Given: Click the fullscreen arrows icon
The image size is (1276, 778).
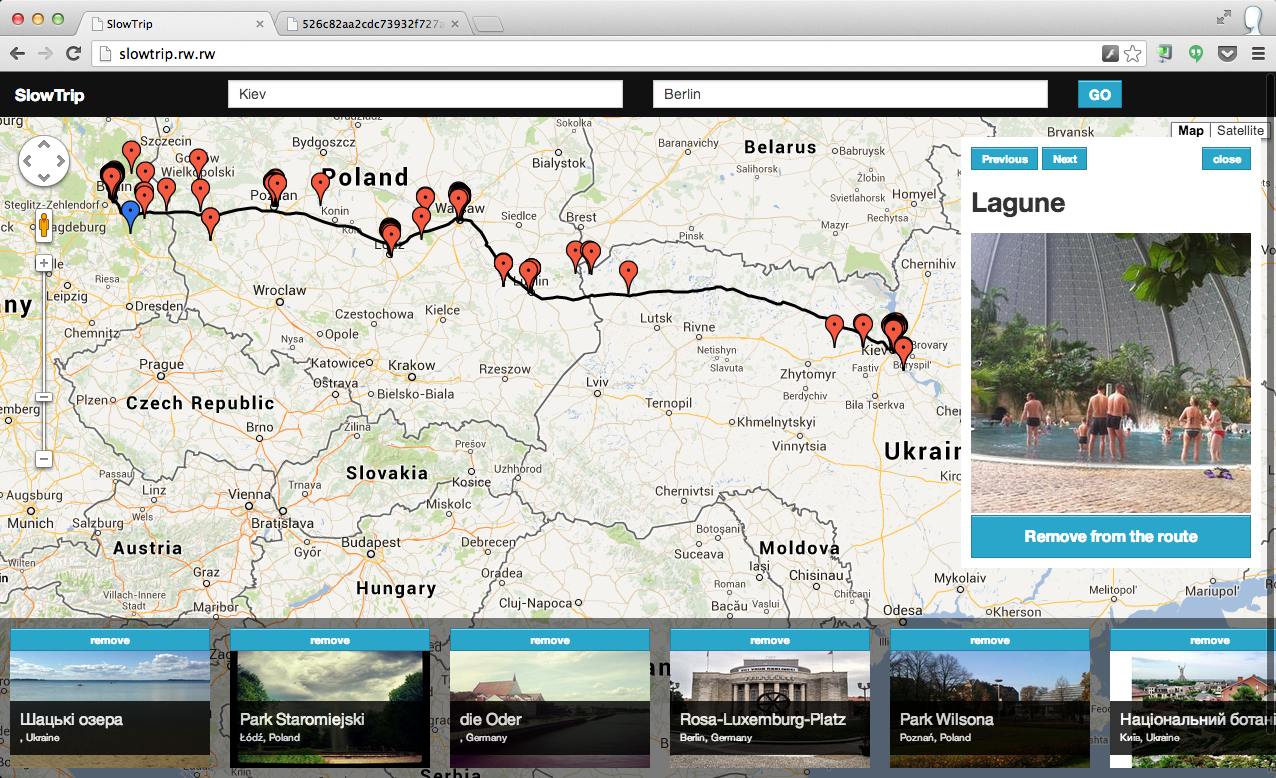Looking at the screenshot, I should (x=1224, y=17).
